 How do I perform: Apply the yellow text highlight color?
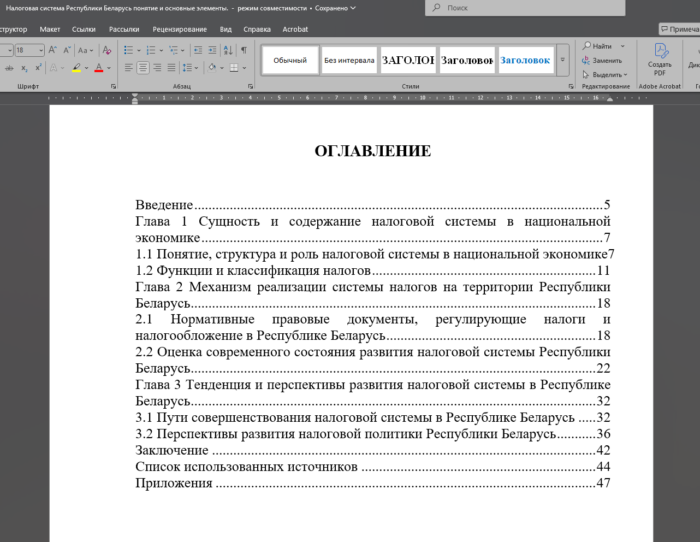77,68
